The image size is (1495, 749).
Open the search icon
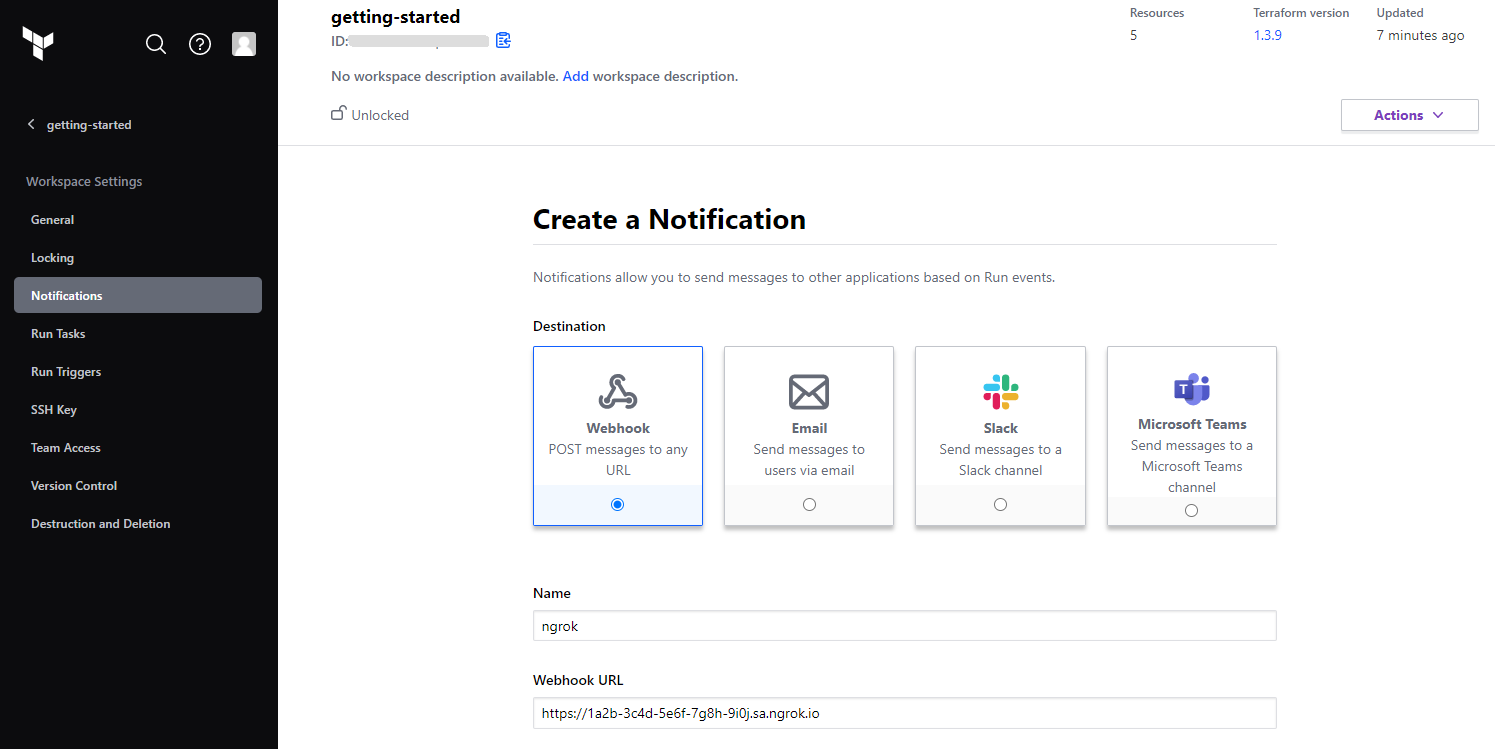pyautogui.click(x=156, y=44)
